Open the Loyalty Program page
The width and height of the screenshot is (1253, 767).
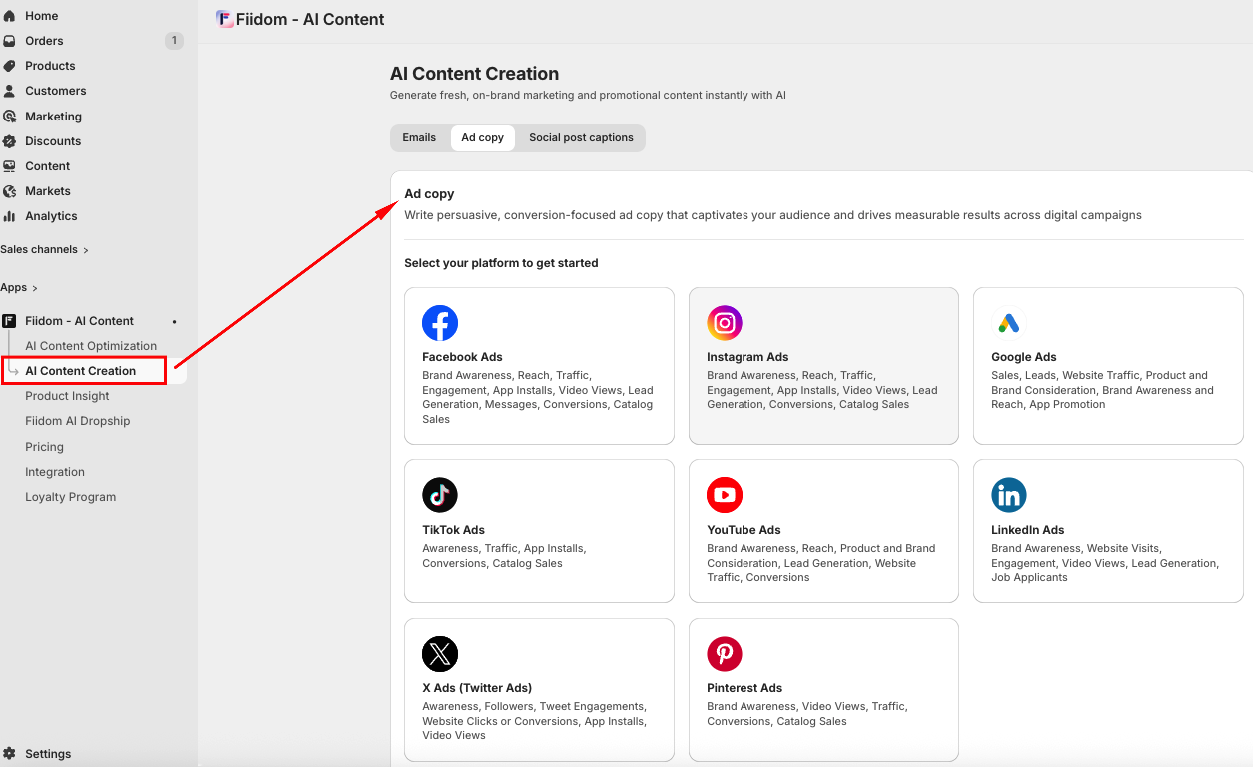tap(70, 497)
